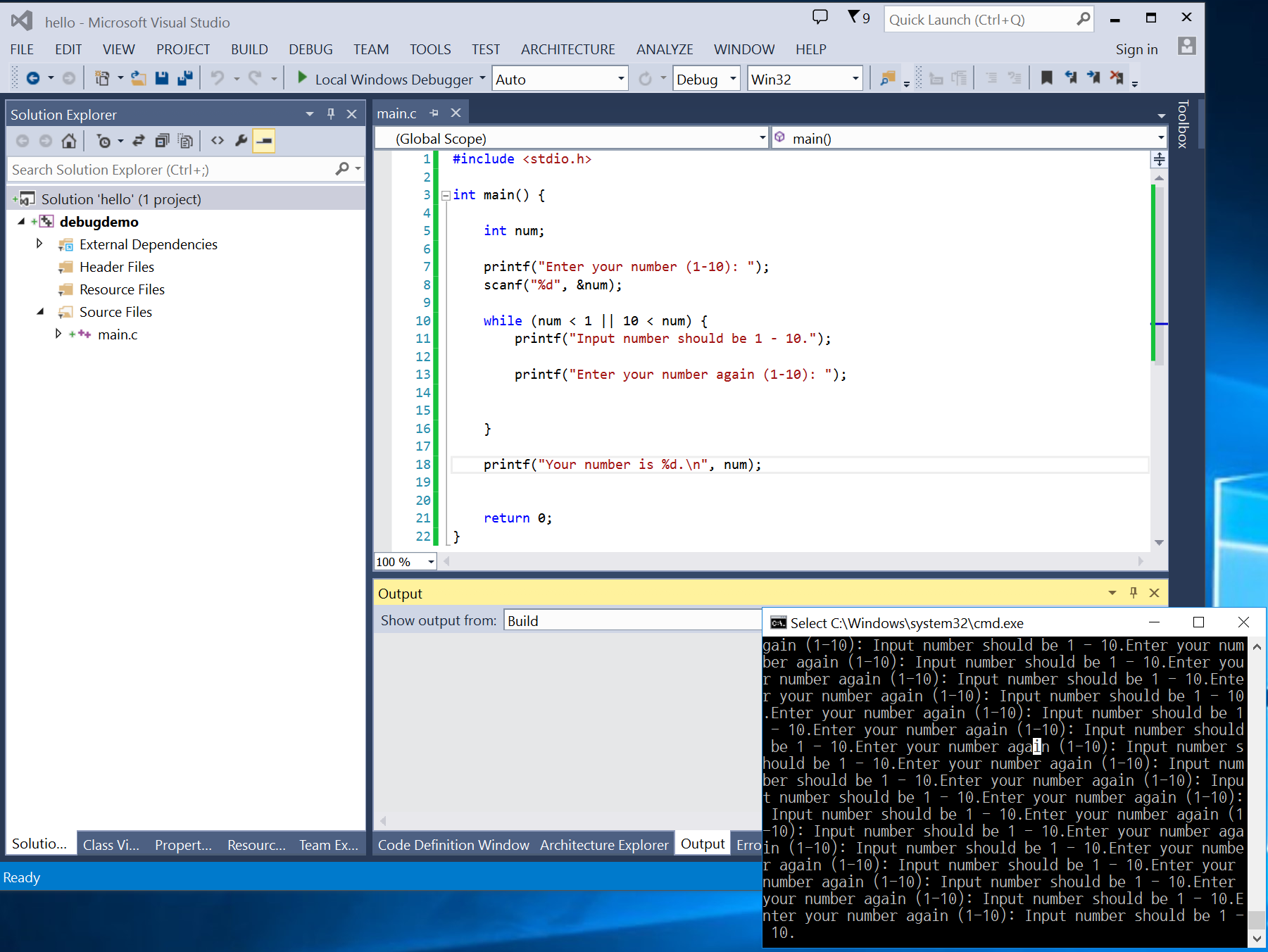Click the Redo arrow icon

point(255,78)
